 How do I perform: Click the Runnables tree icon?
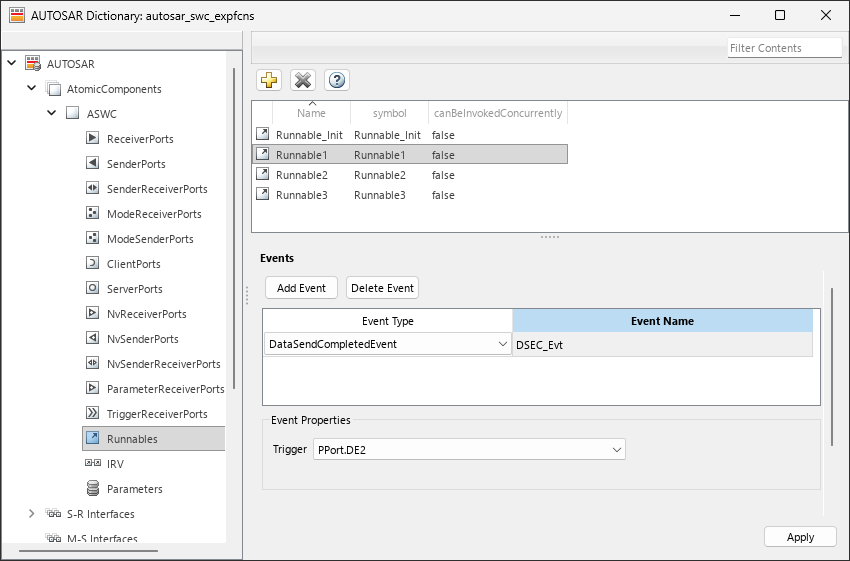click(x=93, y=438)
